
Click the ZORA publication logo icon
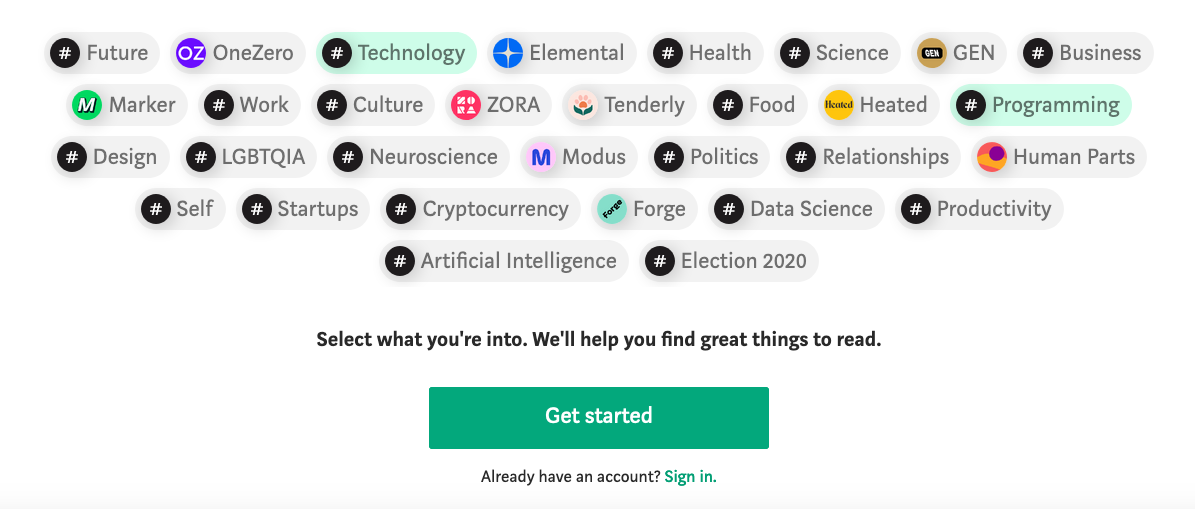tap(466, 105)
